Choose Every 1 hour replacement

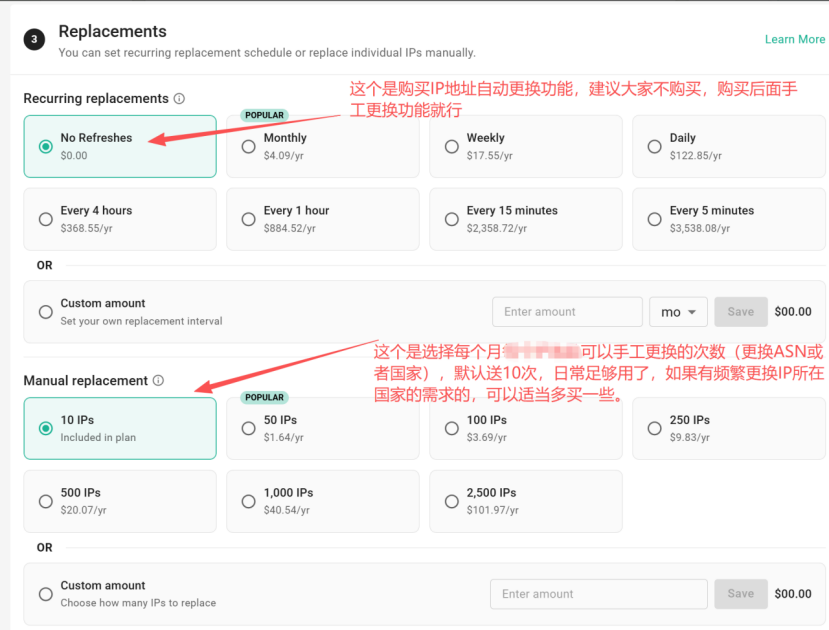point(323,219)
